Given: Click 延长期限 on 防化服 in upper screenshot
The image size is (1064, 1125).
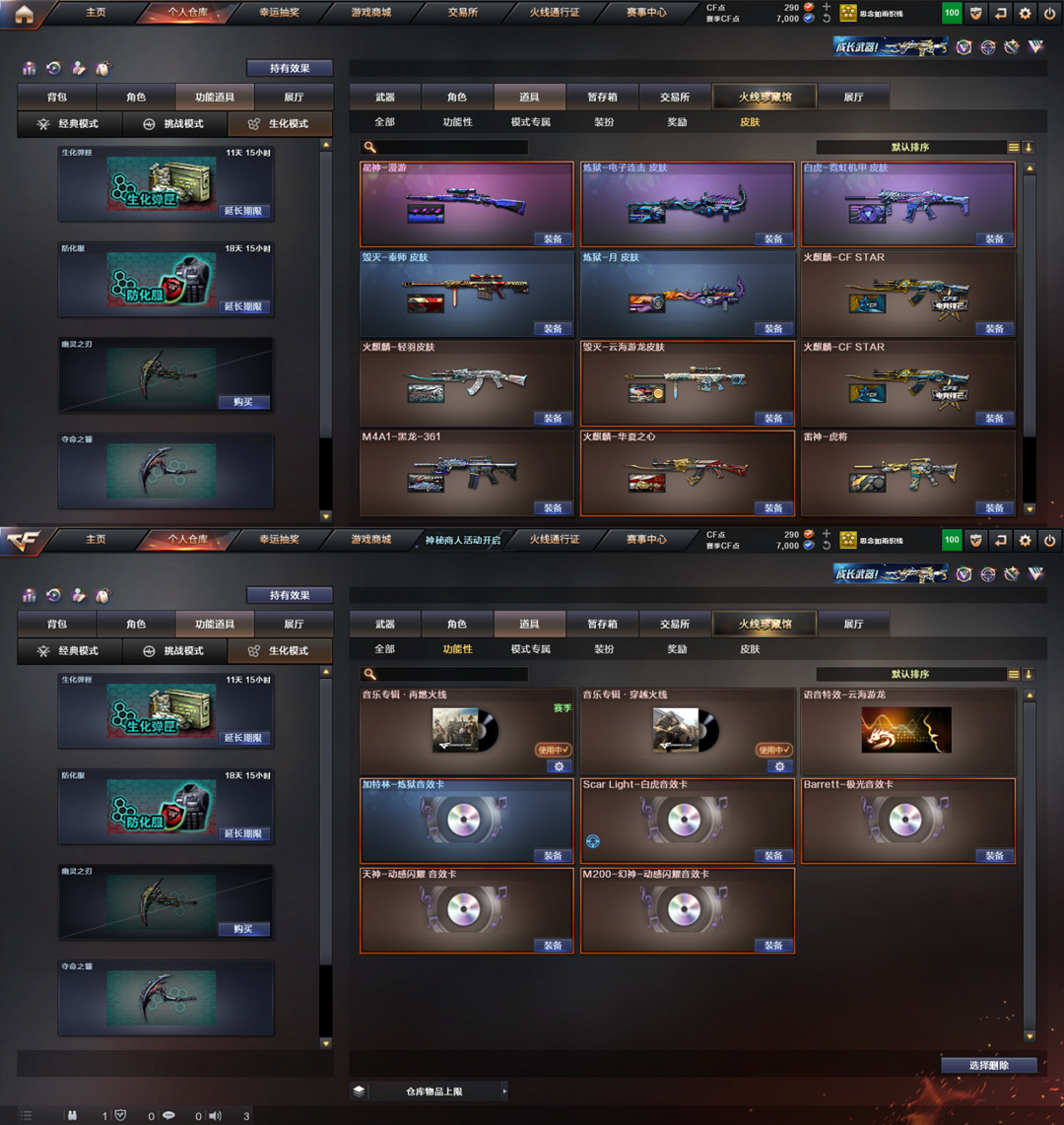Looking at the screenshot, I should [x=244, y=306].
